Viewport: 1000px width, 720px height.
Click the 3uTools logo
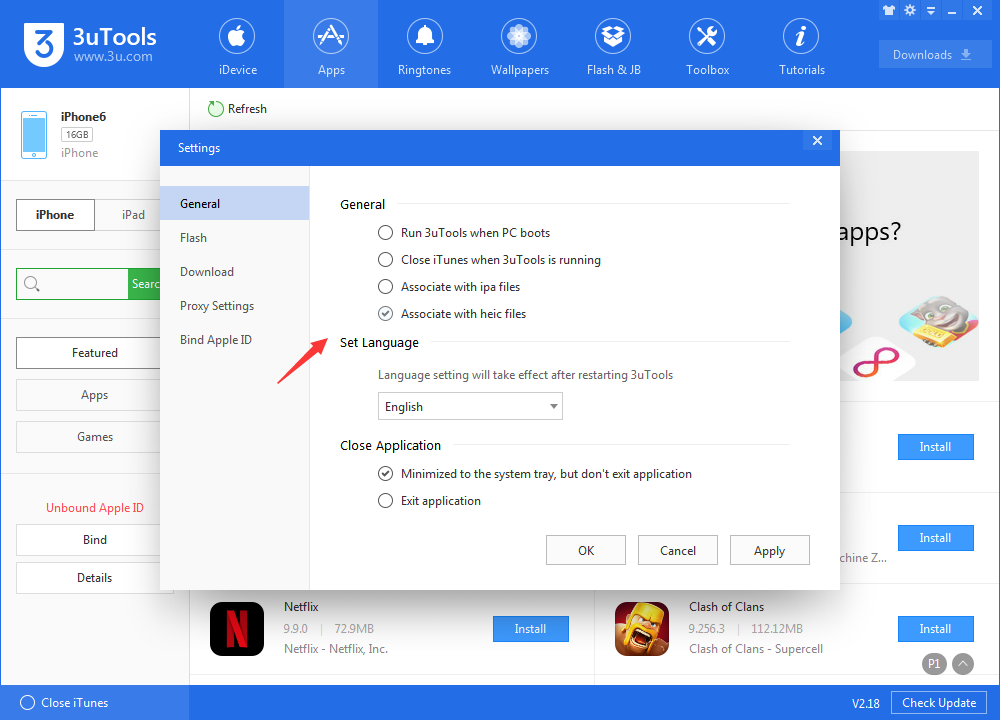pos(44,43)
